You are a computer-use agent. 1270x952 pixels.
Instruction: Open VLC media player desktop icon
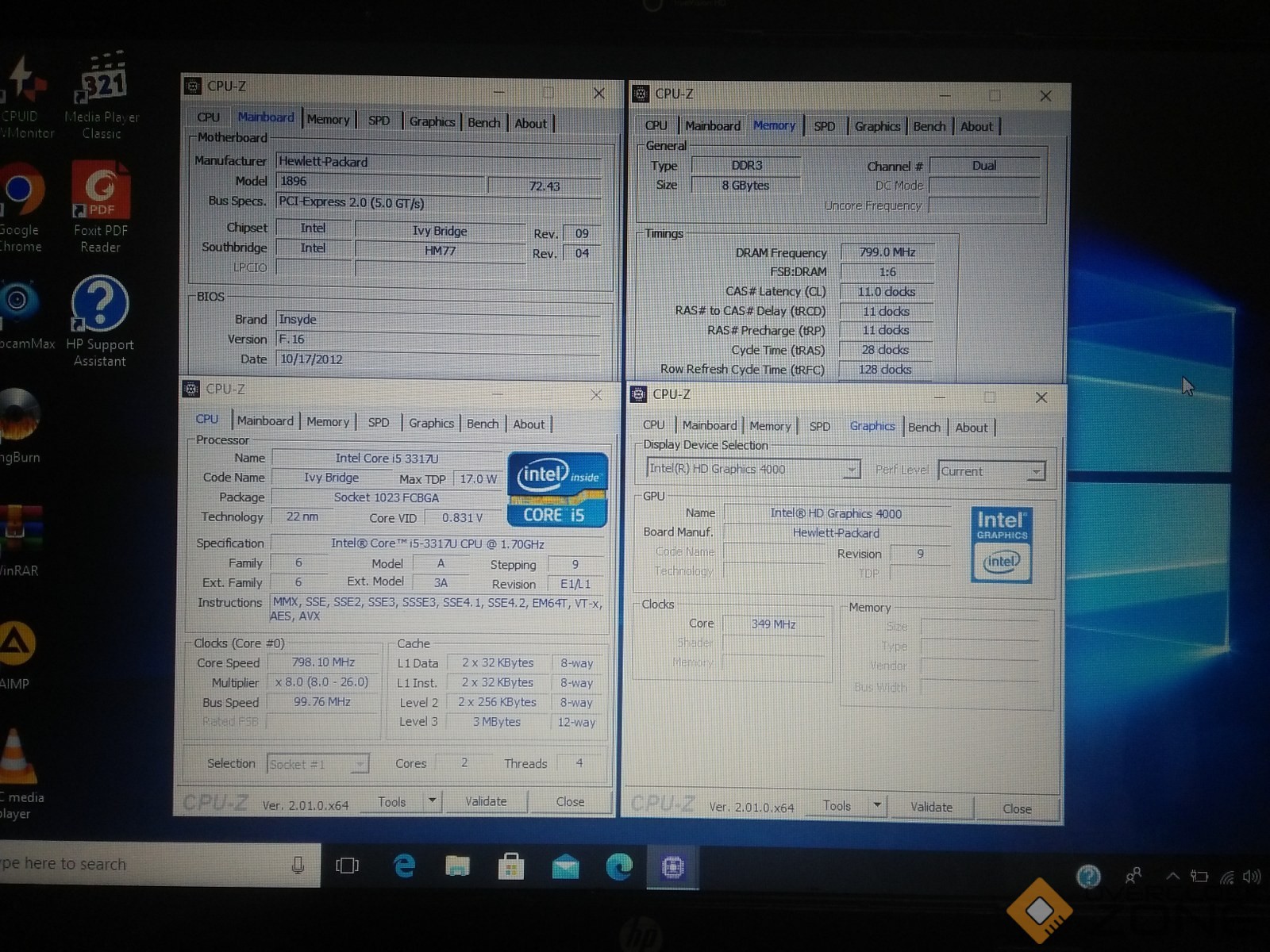point(19,774)
